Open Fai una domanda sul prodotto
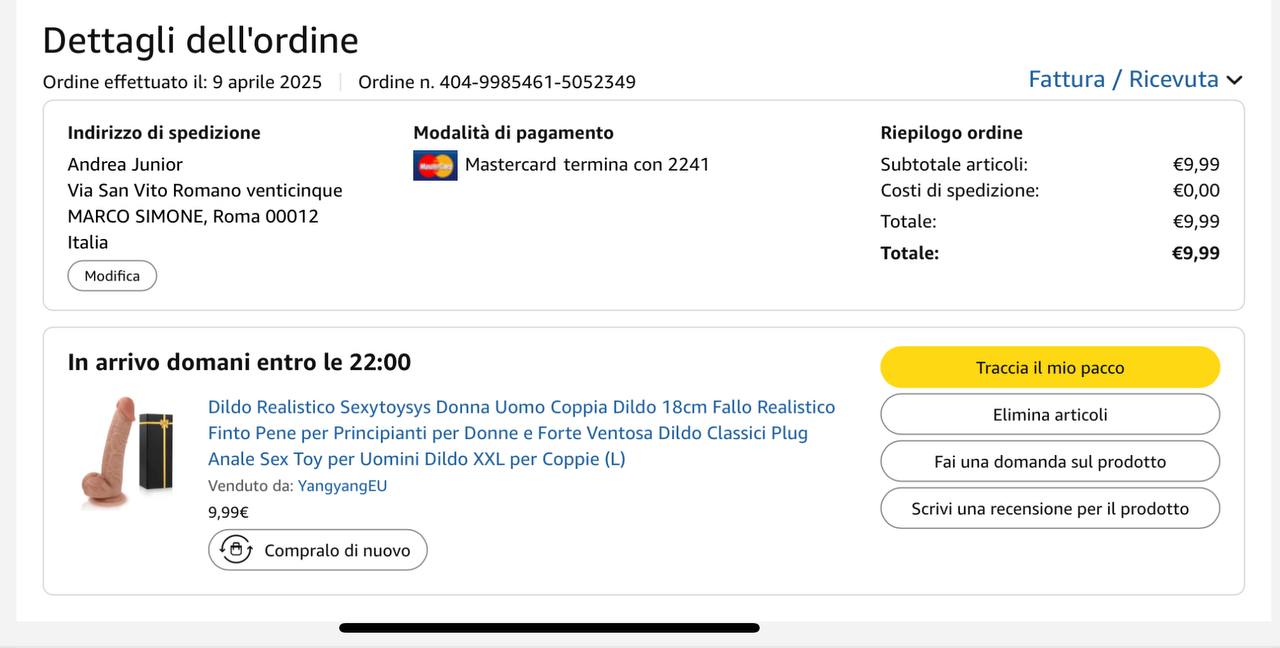Image resolution: width=1280 pixels, height=648 pixels. (1050, 461)
